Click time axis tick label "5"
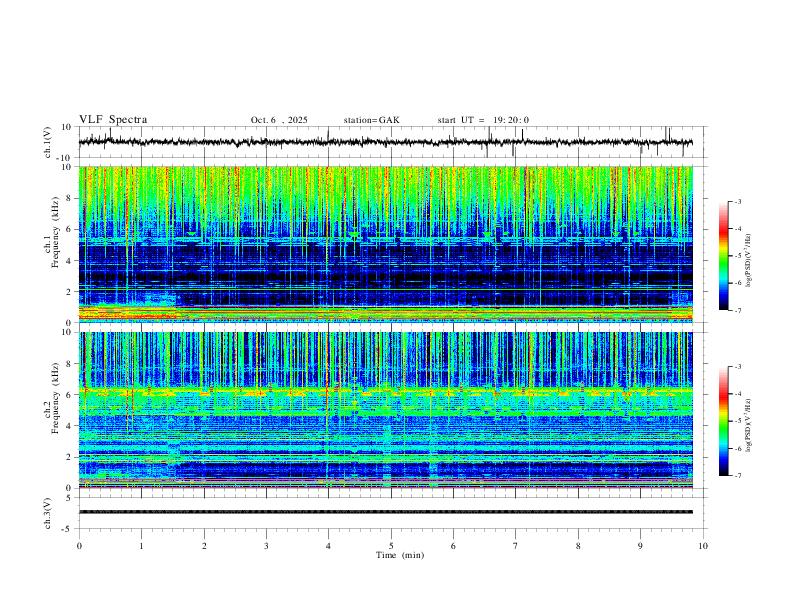Viewport: 792px width, 612px height. (x=391, y=546)
